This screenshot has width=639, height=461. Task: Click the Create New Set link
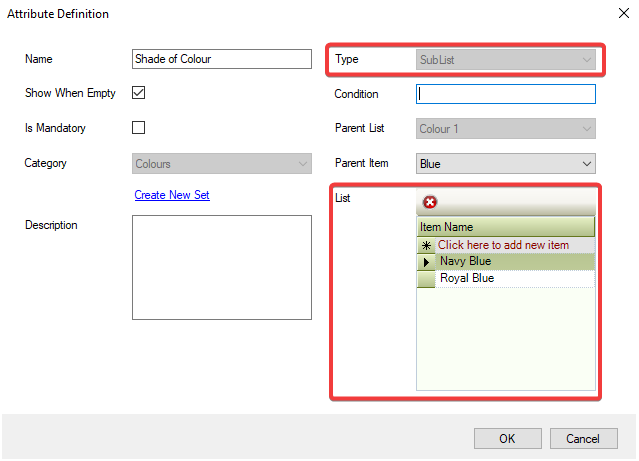172,195
